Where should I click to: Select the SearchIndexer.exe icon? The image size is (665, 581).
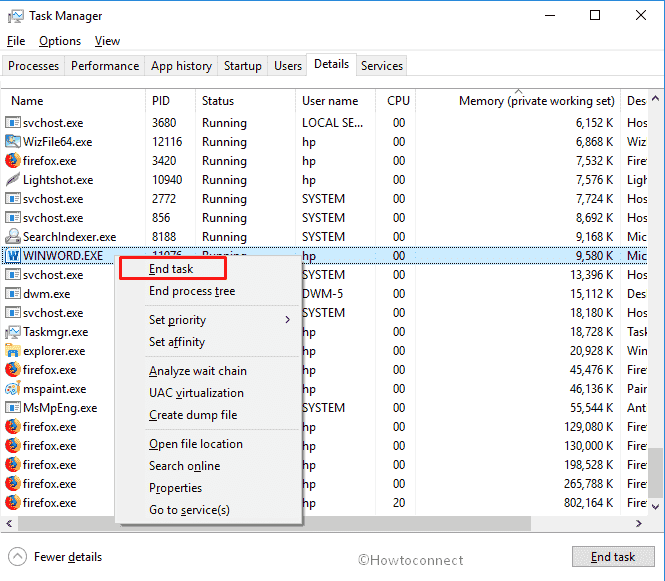pos(13,237)
